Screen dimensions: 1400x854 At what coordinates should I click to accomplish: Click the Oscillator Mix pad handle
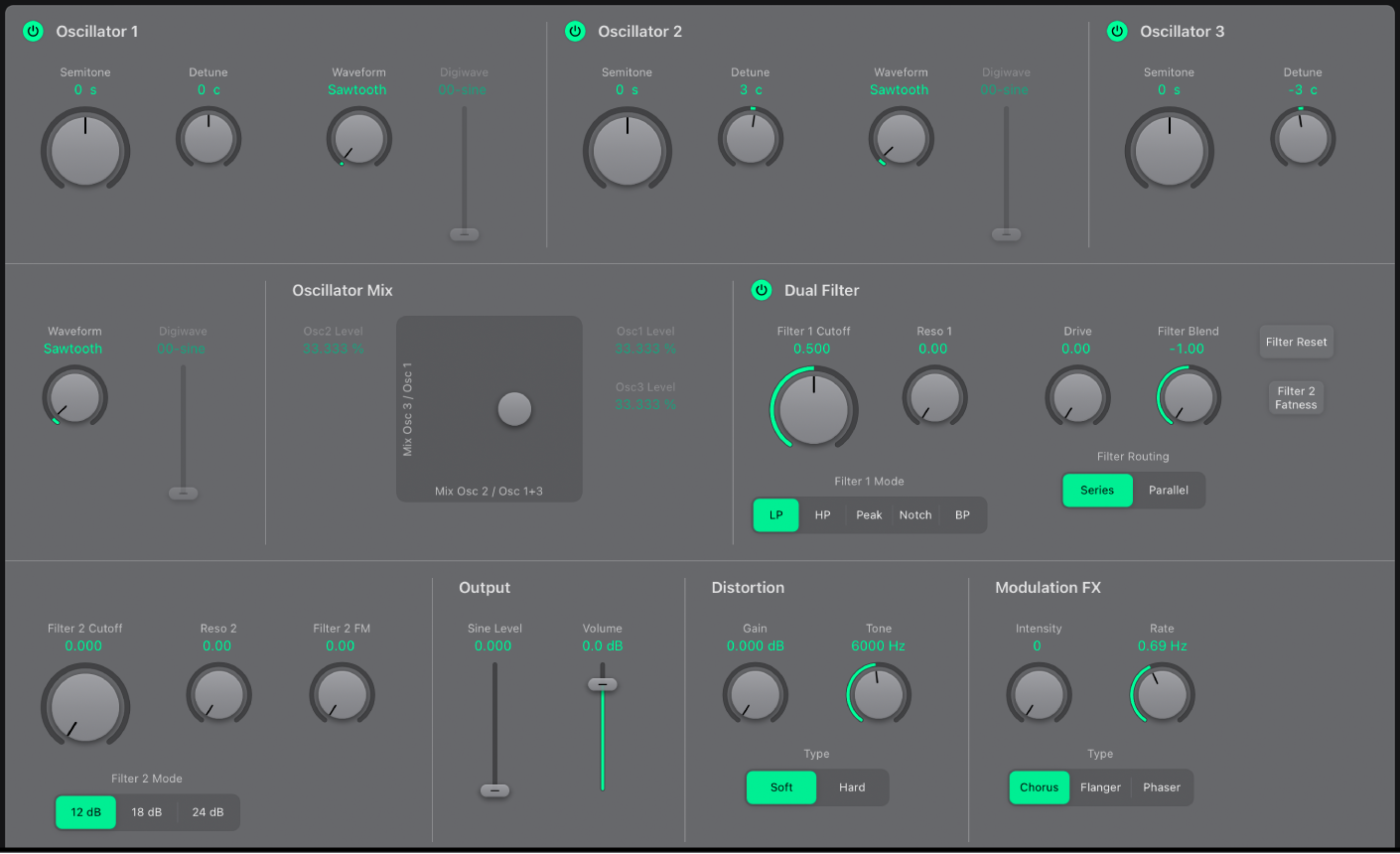click(x=514, y=408)
